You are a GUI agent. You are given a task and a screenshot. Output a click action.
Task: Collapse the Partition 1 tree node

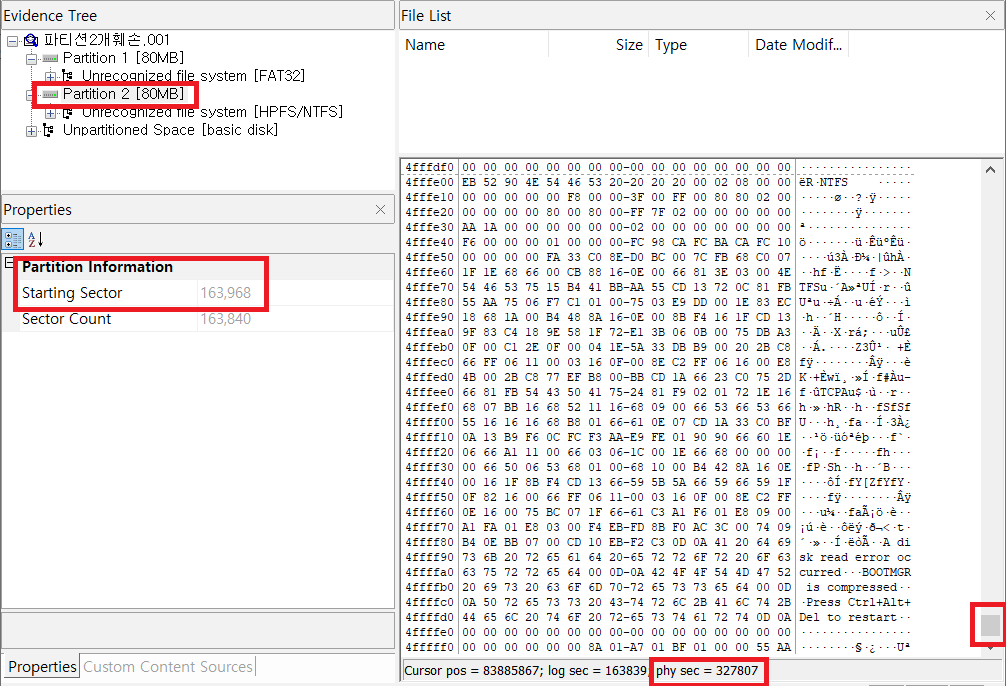coord(31,58)
